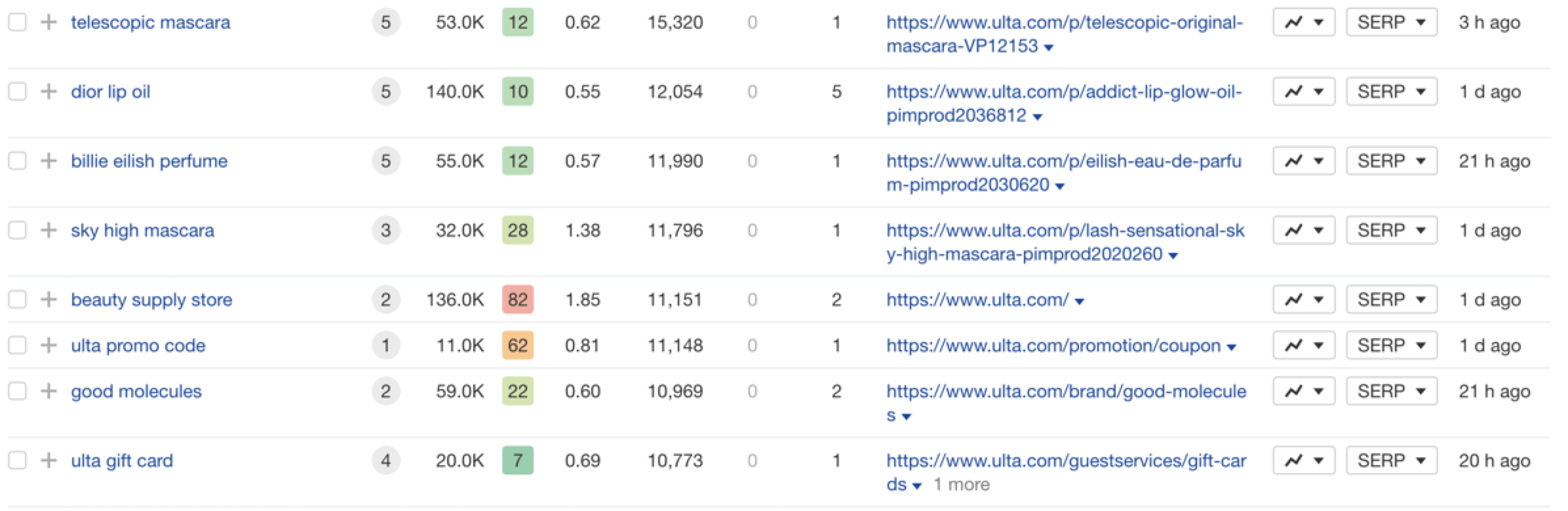Open SERP dropdown for billie eilish perfume

click(x=1391, y=161)
